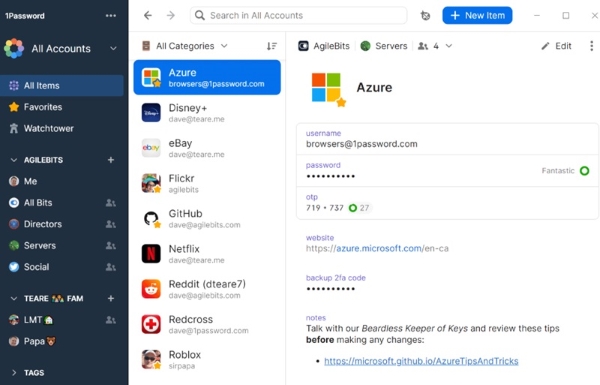Expand the shared with 4 people dropdown

pyautogui.click(x=435, y=46)
